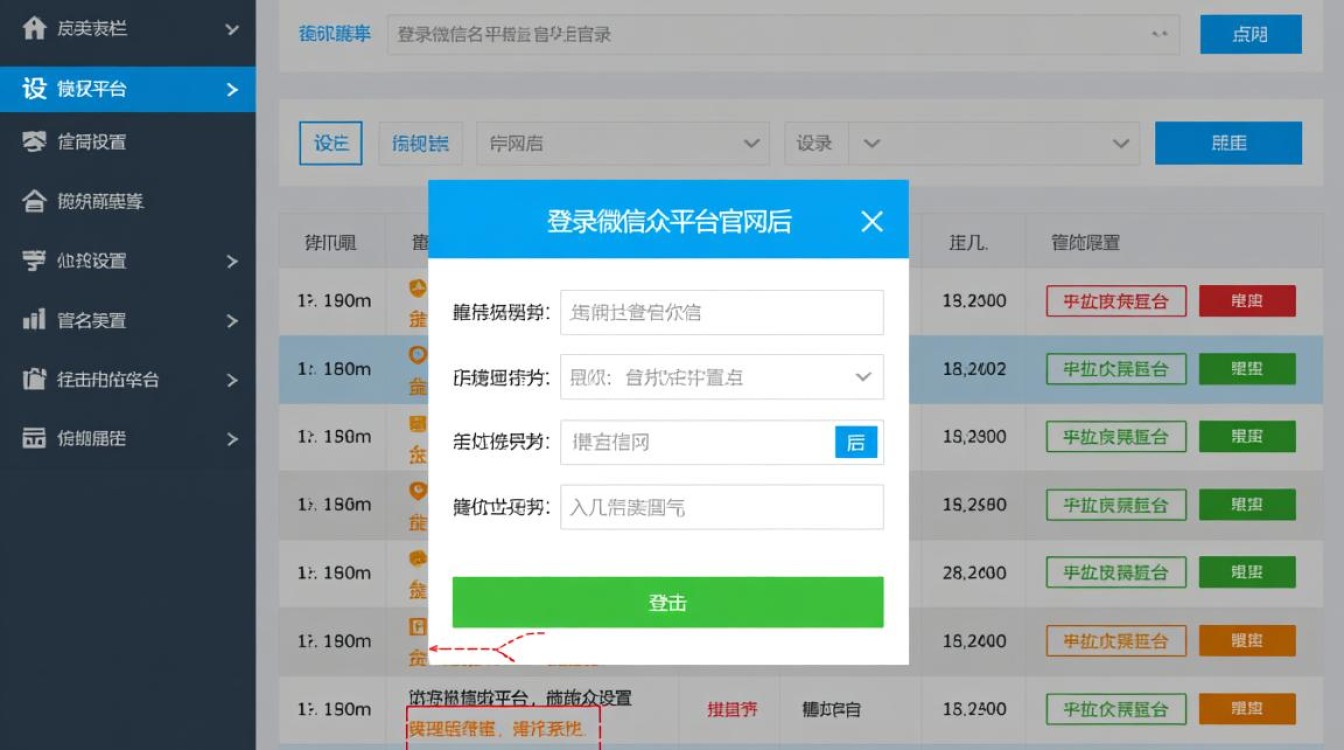
Task: Click the home icon in the sidebar
Action: pos(33,29)
